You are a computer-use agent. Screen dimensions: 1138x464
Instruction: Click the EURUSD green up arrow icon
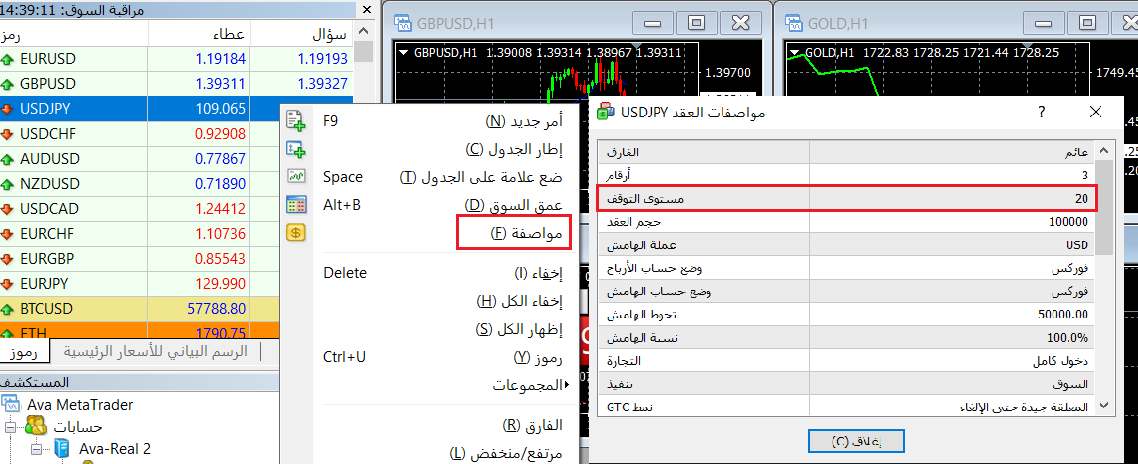9,59
